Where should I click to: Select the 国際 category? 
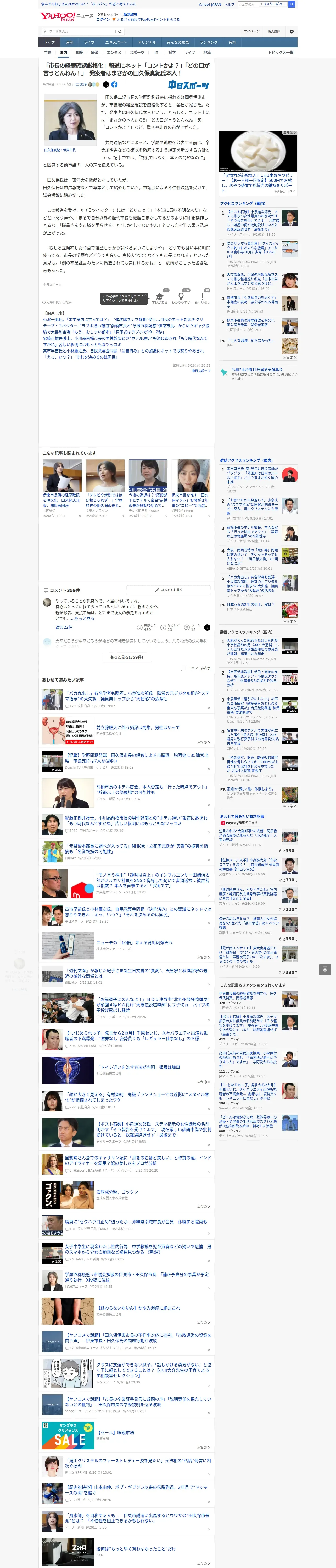pos(79,52)
